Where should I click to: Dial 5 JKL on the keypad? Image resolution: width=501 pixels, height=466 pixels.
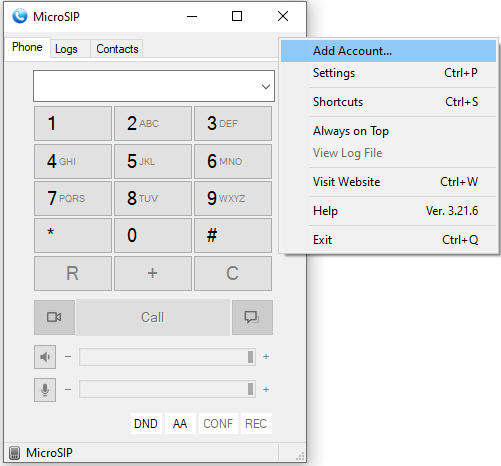153,161
